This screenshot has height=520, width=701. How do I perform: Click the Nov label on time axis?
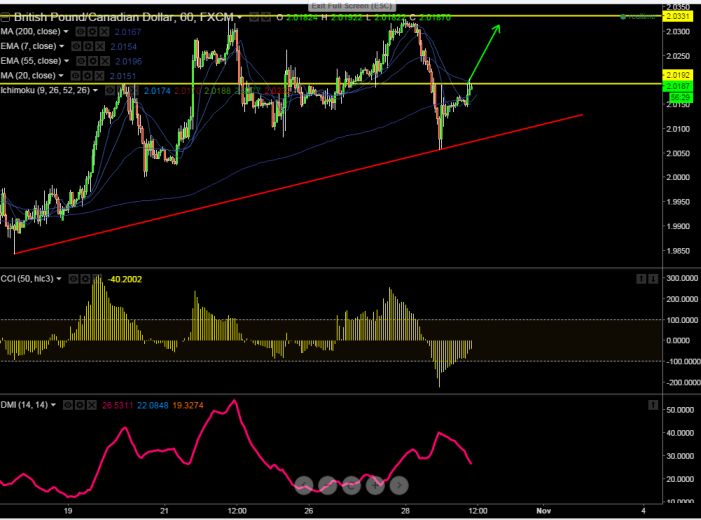(x=544, y=511)
